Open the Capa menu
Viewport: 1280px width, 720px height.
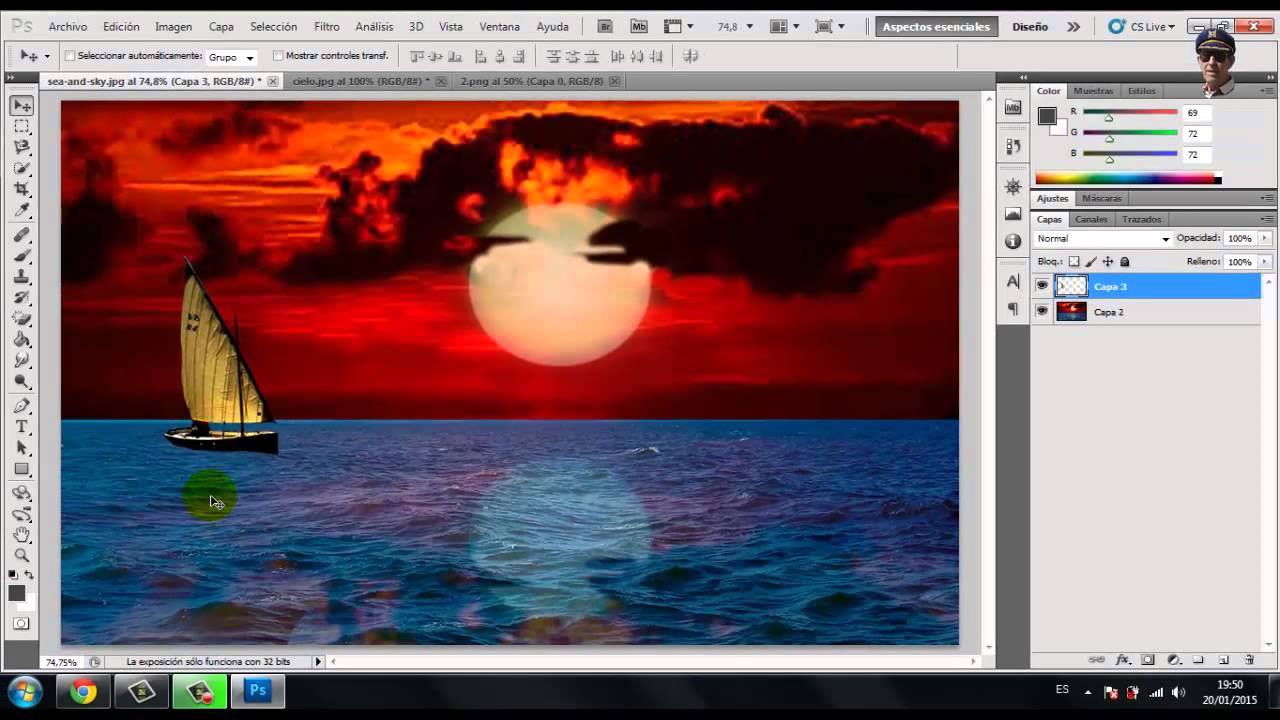[221, 27]
